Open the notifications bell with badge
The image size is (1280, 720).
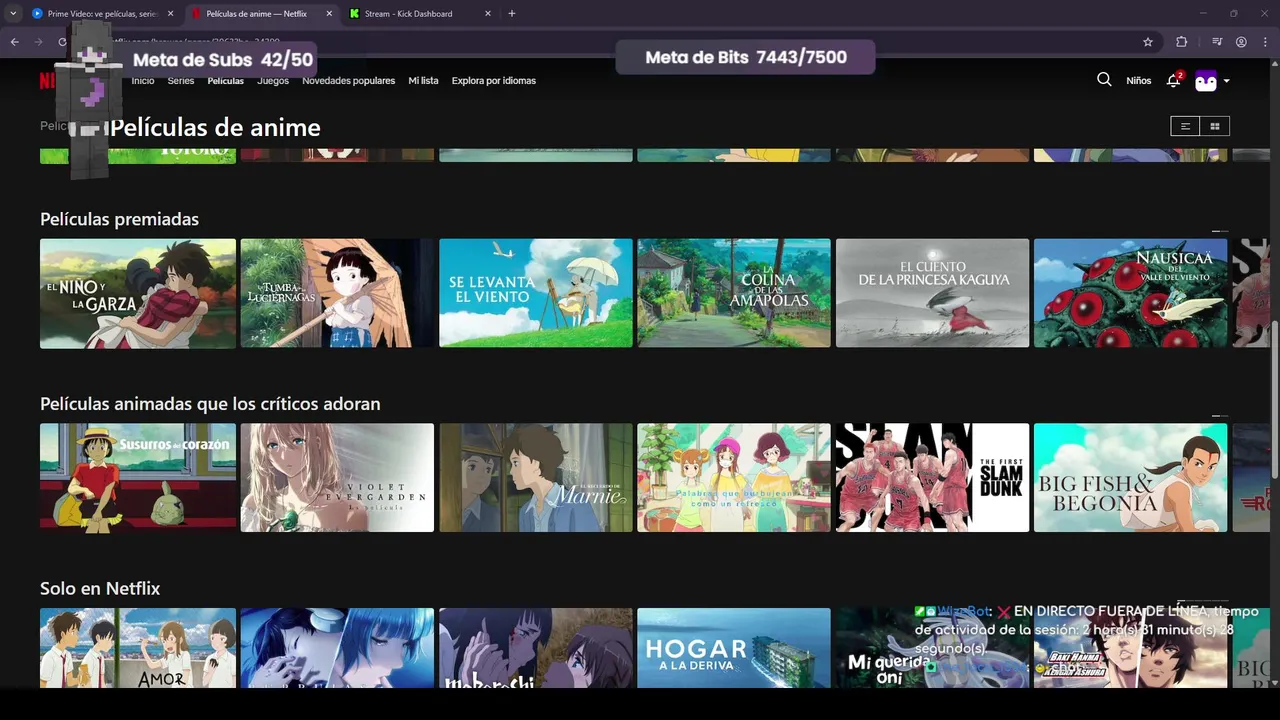[1174, 80]
